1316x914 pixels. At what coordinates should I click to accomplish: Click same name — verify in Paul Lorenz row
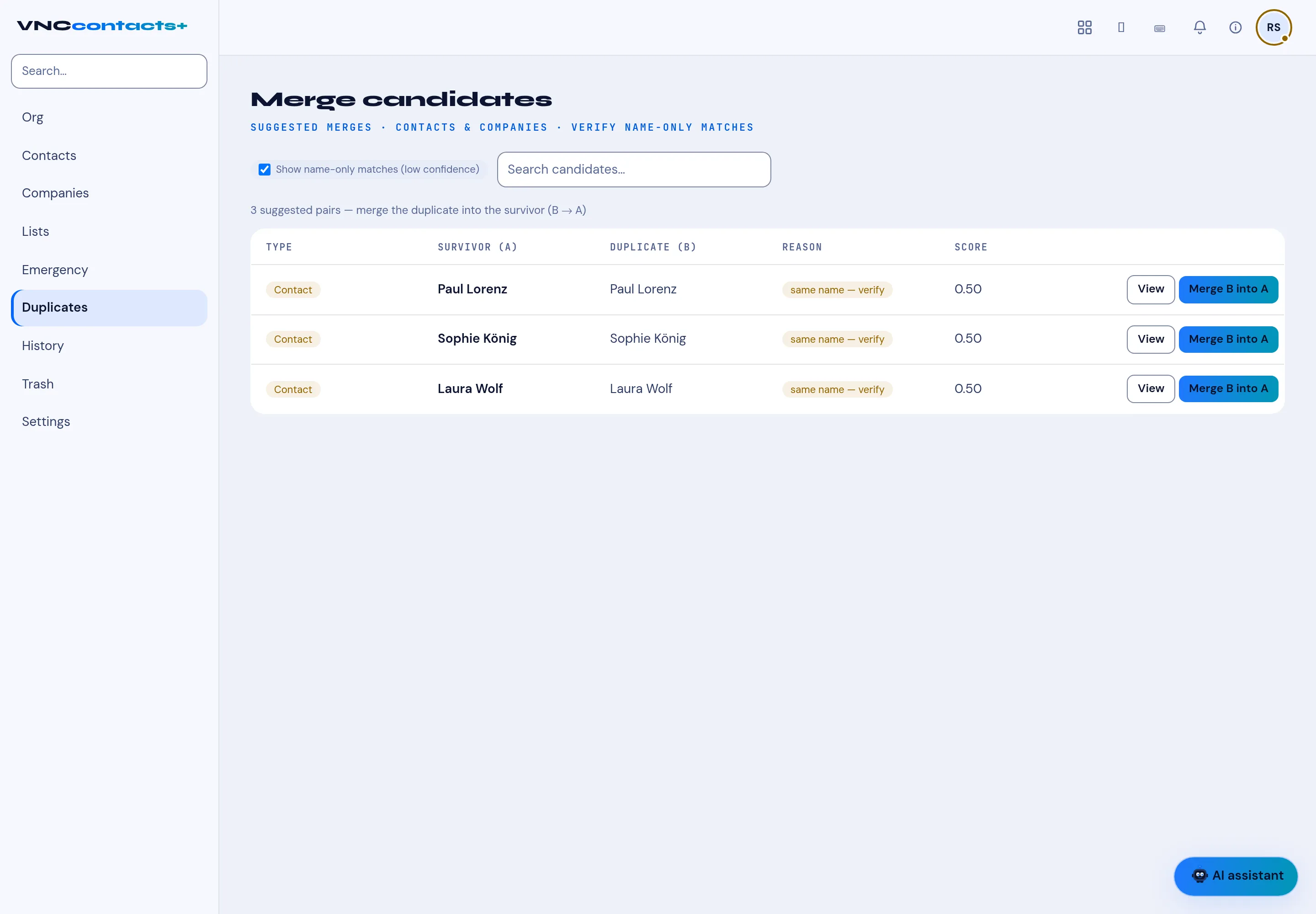pos(837,290)
